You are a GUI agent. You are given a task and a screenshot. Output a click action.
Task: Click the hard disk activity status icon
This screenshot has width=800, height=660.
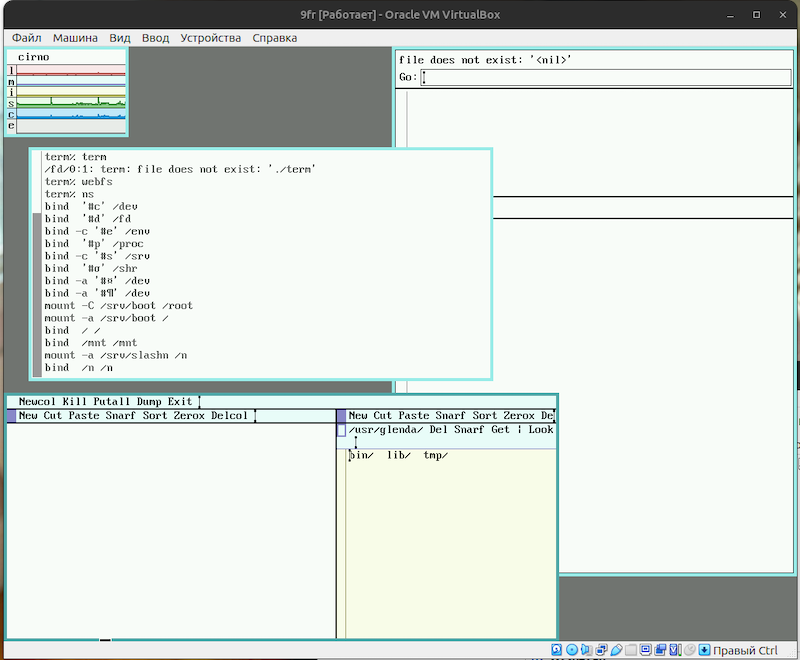(x=556, y=650)
